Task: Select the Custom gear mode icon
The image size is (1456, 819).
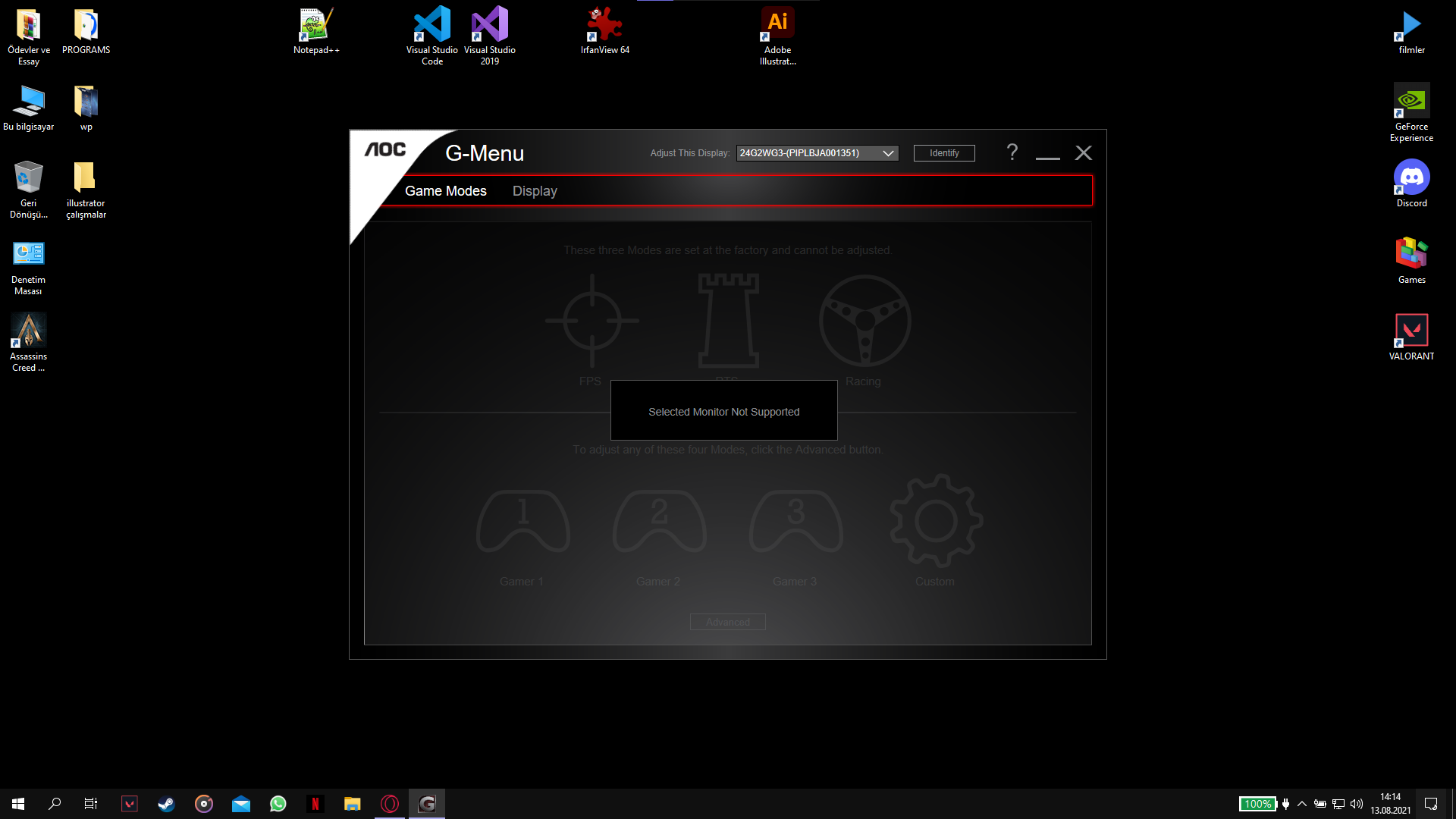Action: pos(936,521)
